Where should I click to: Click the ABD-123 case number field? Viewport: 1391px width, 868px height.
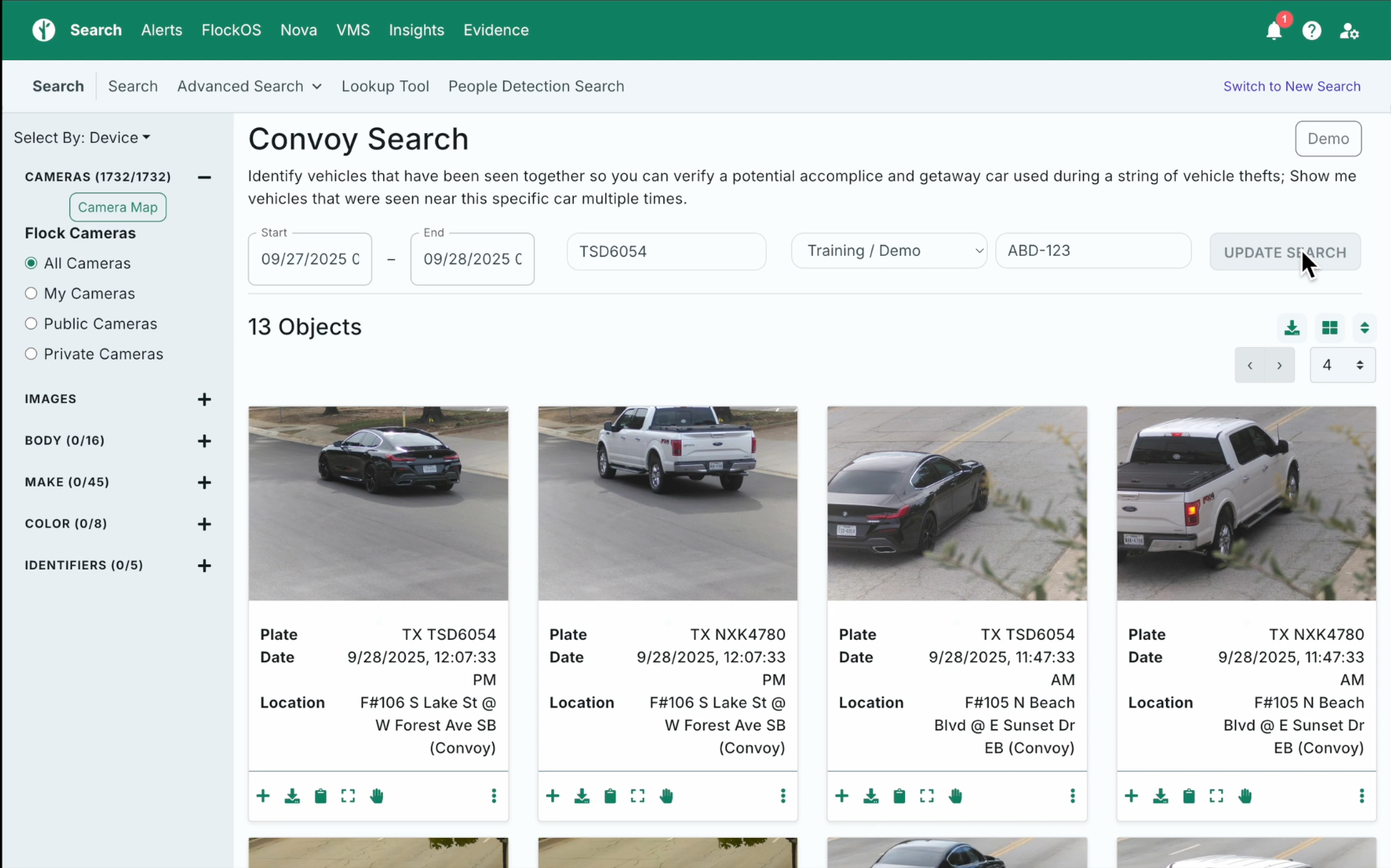coord(1093,251)
